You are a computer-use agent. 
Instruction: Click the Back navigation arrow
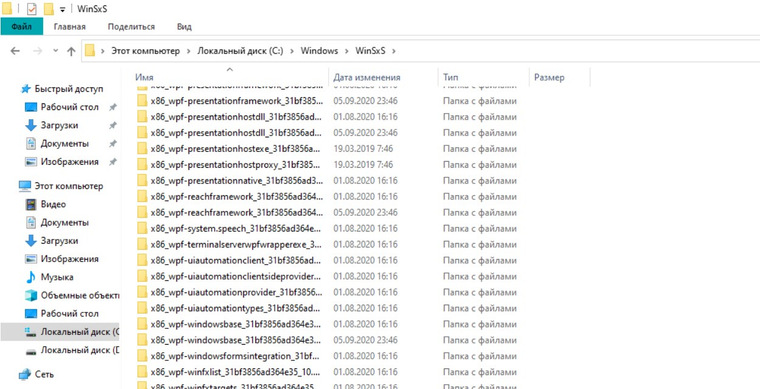click(x=15, y=51)
